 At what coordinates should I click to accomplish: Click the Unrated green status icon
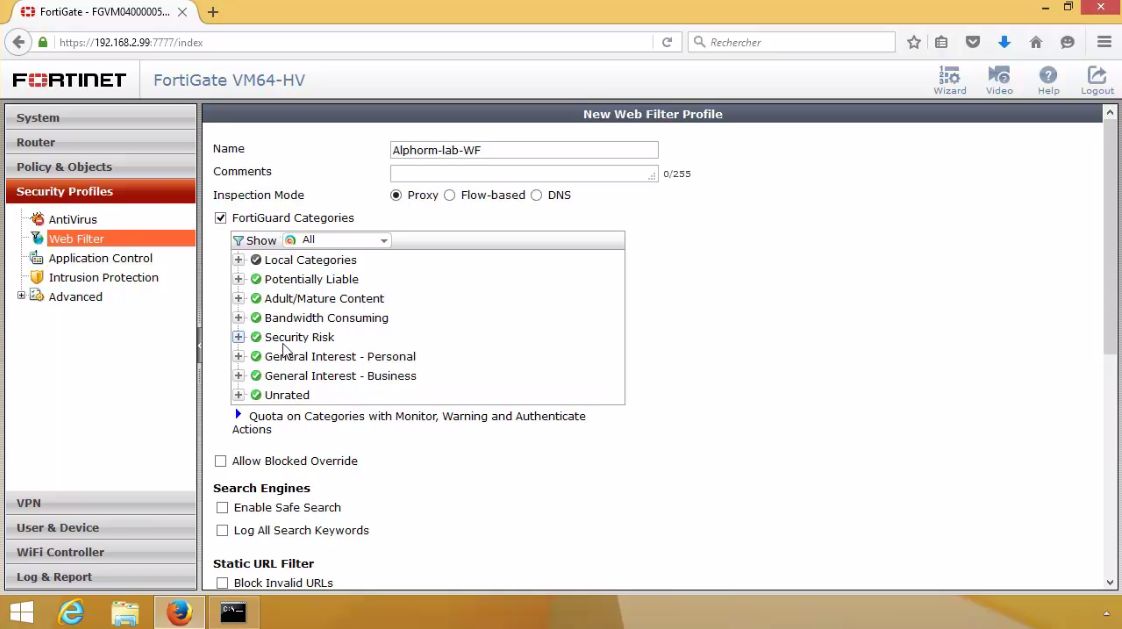pos(255,395)
